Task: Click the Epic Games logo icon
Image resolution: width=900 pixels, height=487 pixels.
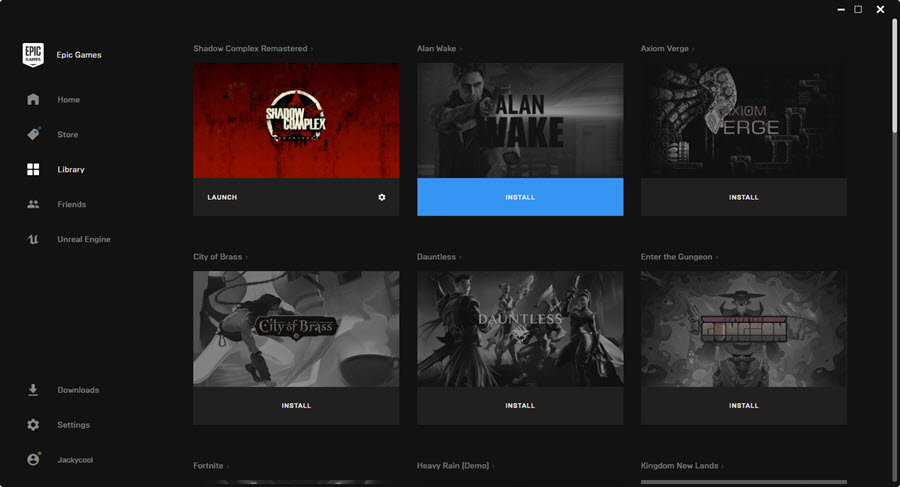Action: pyautogui.click(x=33, y=55)
